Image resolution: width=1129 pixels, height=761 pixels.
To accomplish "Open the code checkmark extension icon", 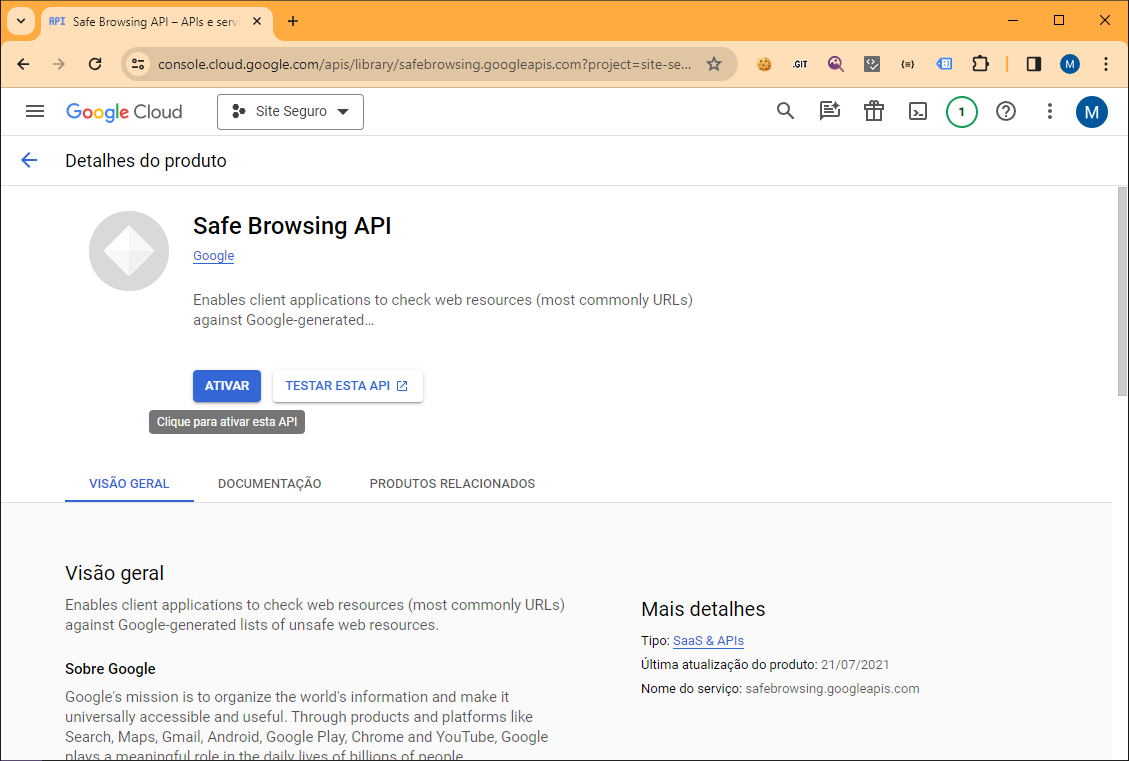I will tap(872, 64).
